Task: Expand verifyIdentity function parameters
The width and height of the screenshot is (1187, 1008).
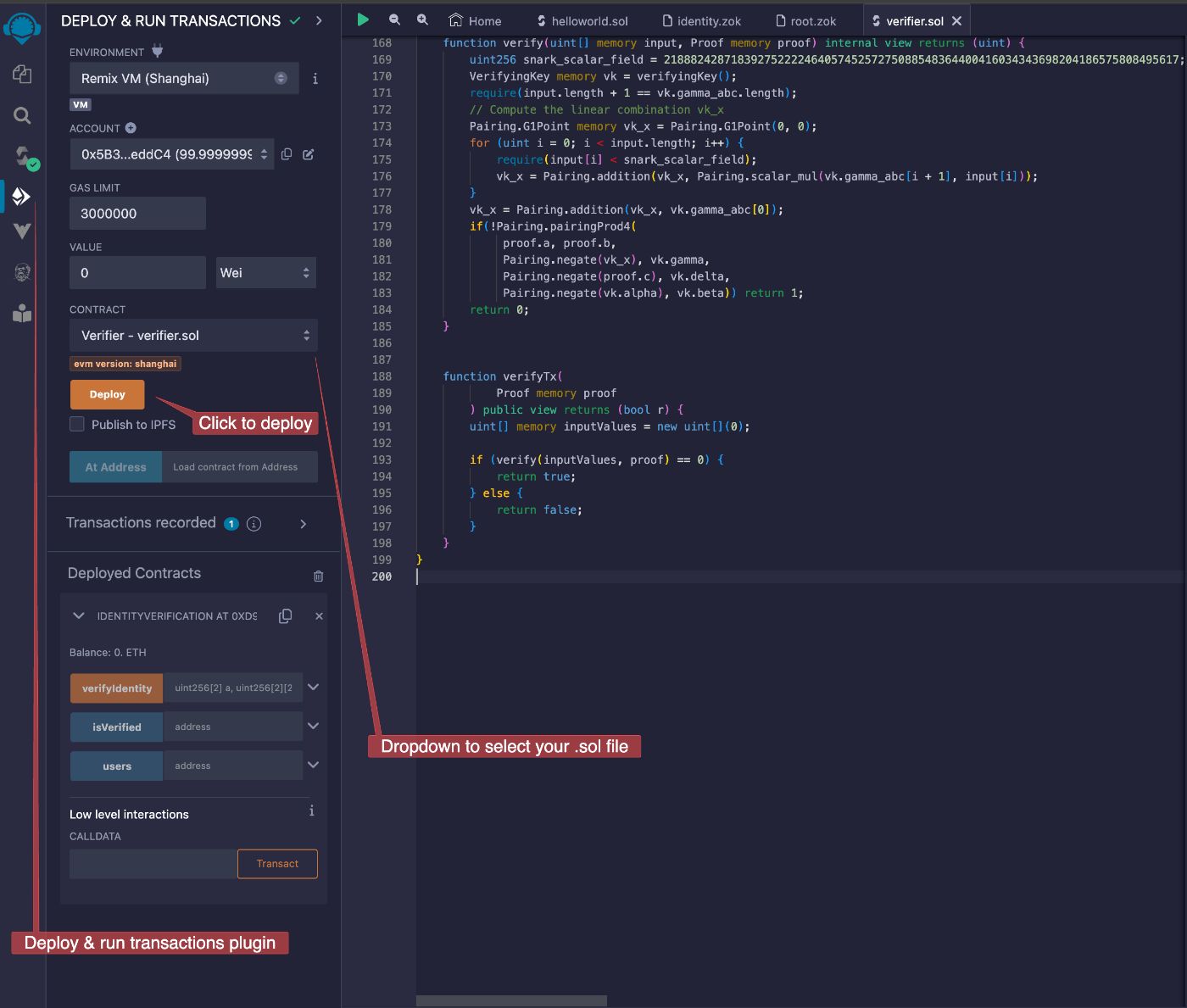Action: pyautogui.click(x=313, y=688)
